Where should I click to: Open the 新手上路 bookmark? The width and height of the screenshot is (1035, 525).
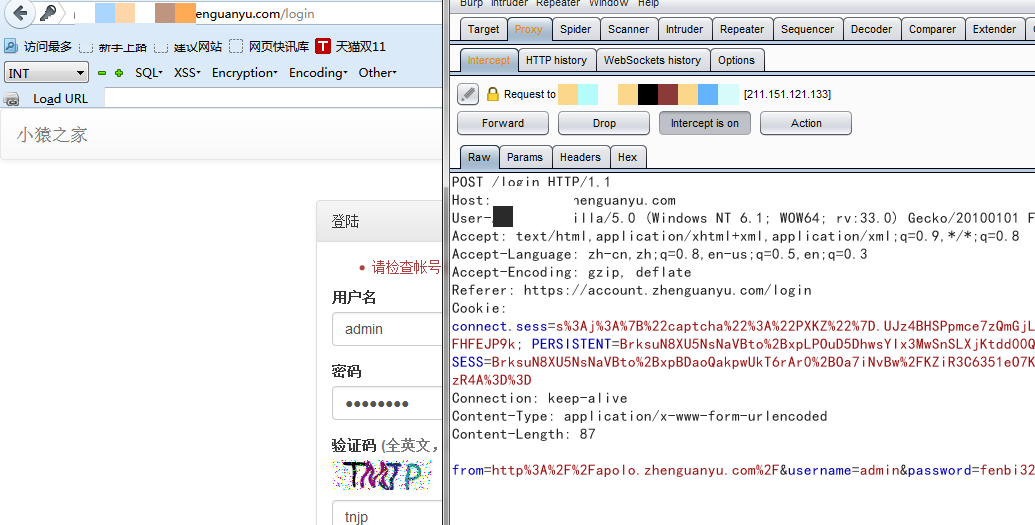click(x=122, y=47)
